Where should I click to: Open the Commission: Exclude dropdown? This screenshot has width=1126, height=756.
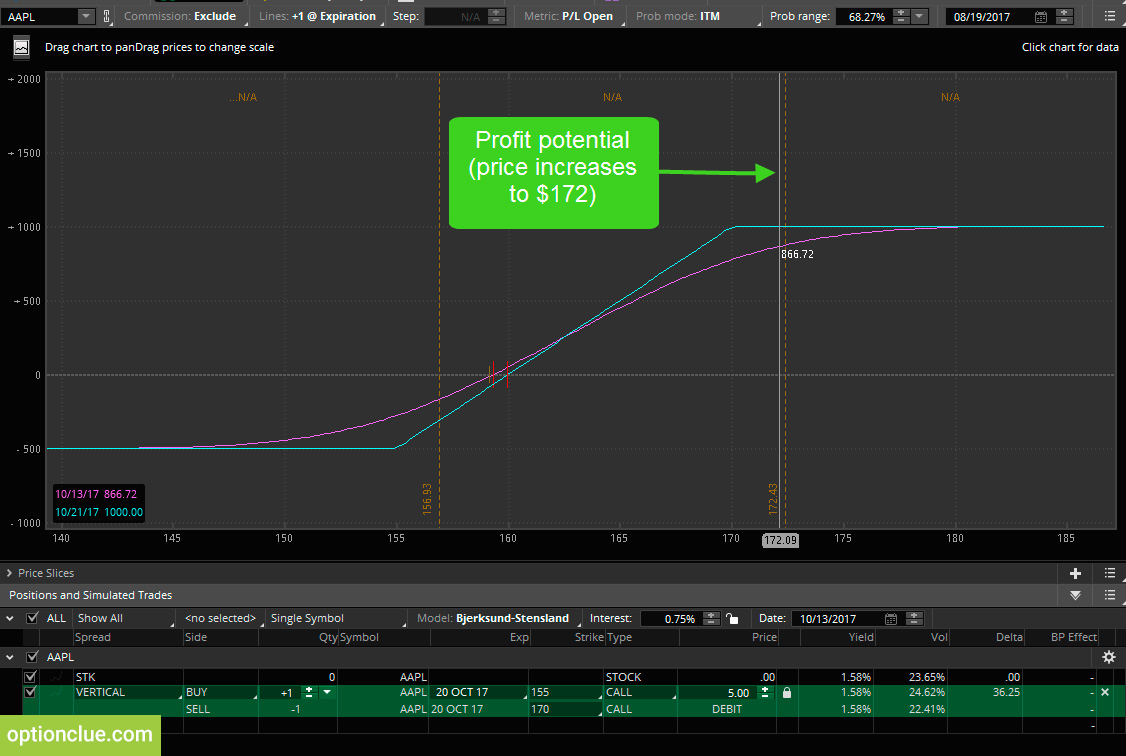click(185, 16)
